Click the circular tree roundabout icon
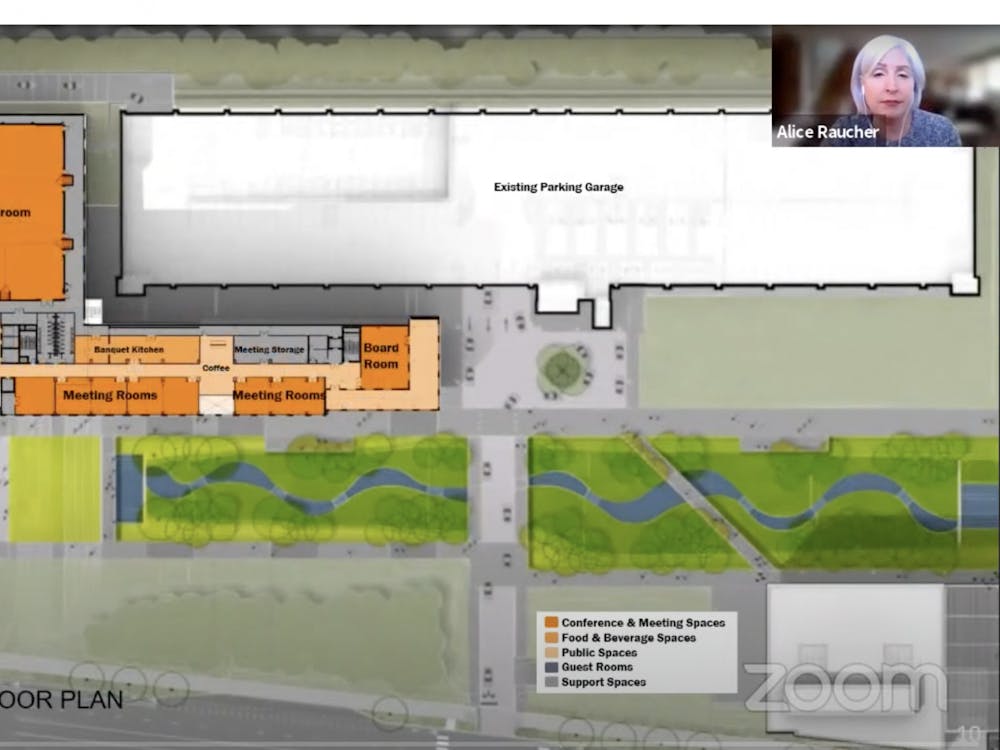Screen dimensions: 1000x750 (563, 370)
